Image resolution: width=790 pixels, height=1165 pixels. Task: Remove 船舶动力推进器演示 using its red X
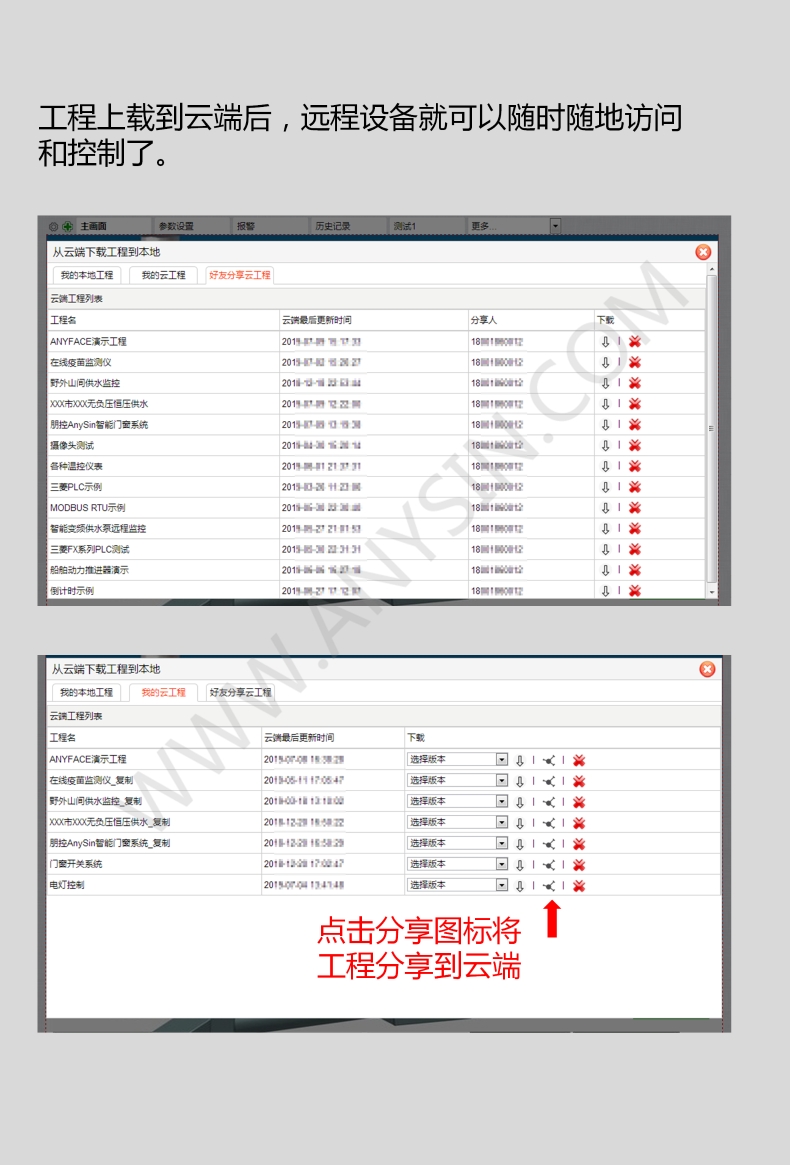click(634, 570)
